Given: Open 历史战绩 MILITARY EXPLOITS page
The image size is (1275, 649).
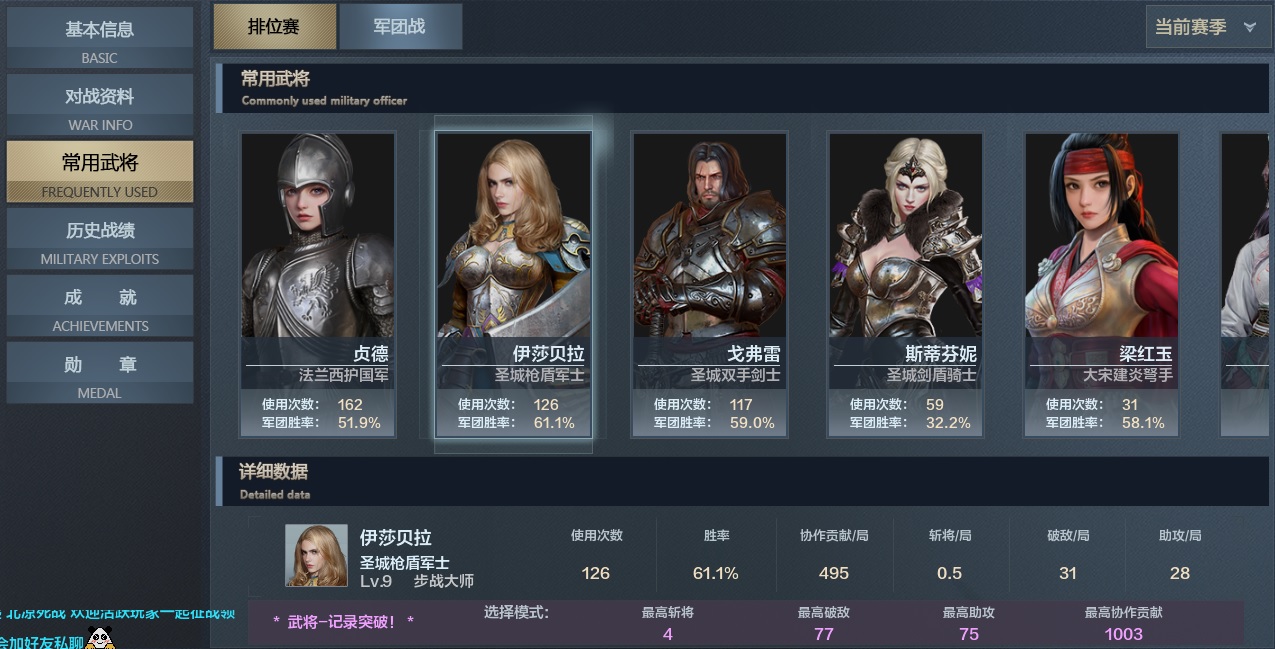Looking at the screenshot, I should (100, 241).
